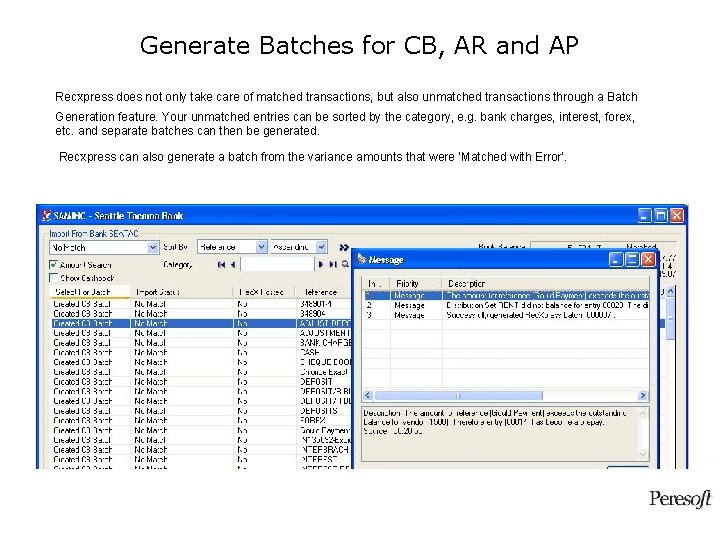Click the Reference column header

tap(323, 292)
